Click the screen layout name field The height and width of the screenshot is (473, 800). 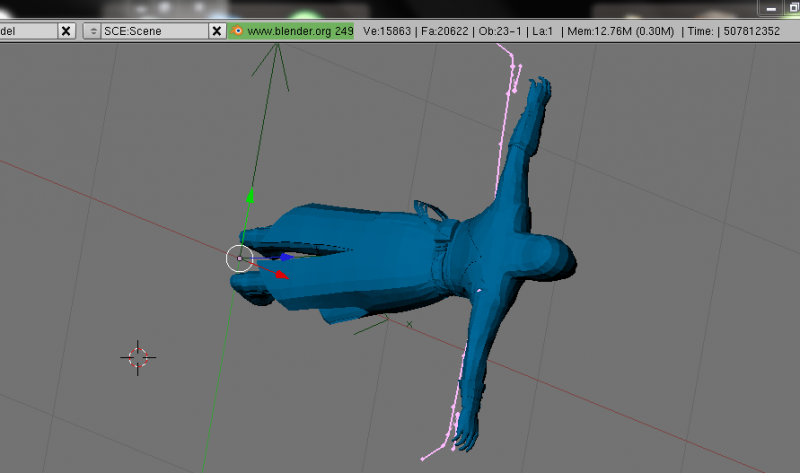point(26,31)
